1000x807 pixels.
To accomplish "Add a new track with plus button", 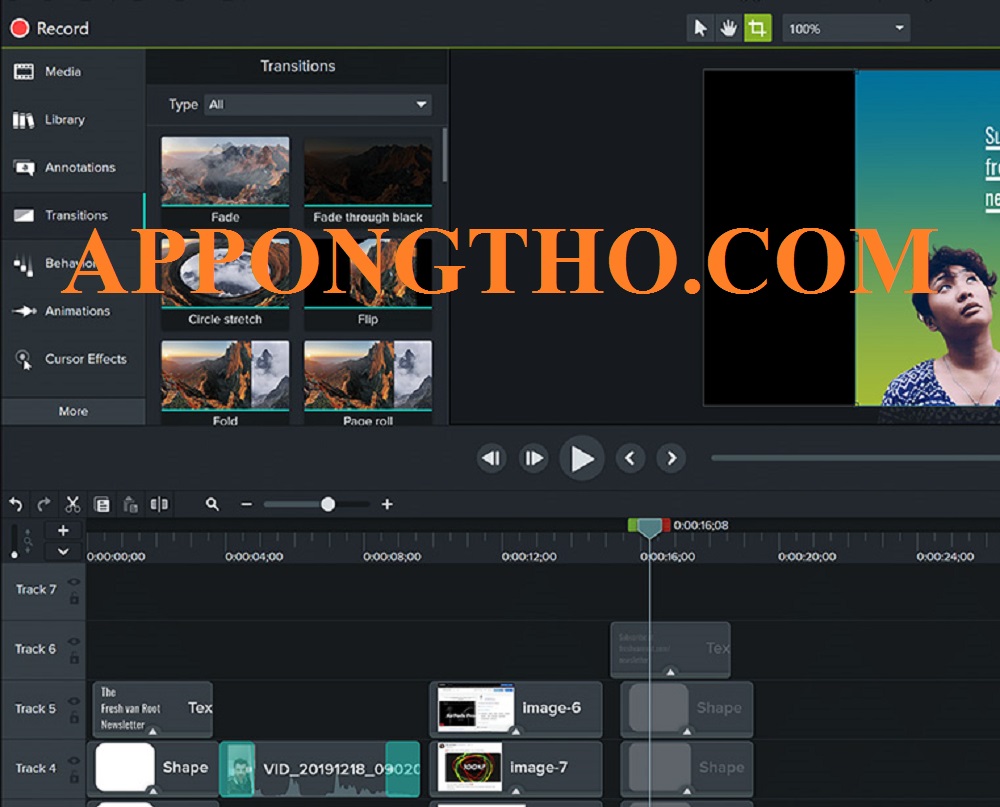I will [63, 530].
